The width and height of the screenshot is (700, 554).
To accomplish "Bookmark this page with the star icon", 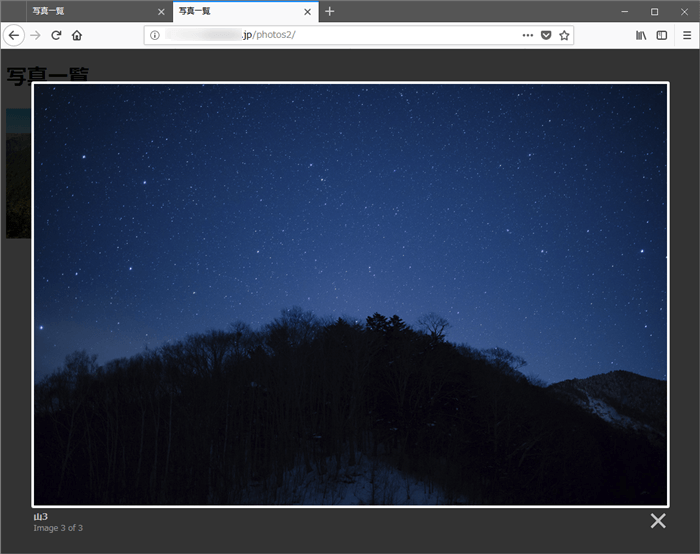I will [x=564, y=35].
